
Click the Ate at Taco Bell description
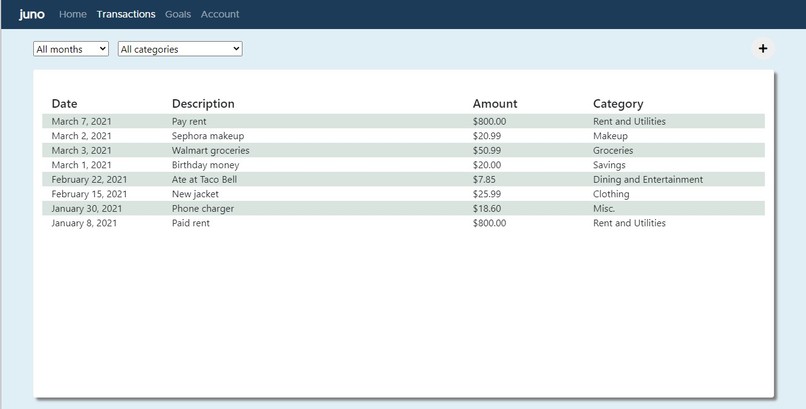(204, 179)
